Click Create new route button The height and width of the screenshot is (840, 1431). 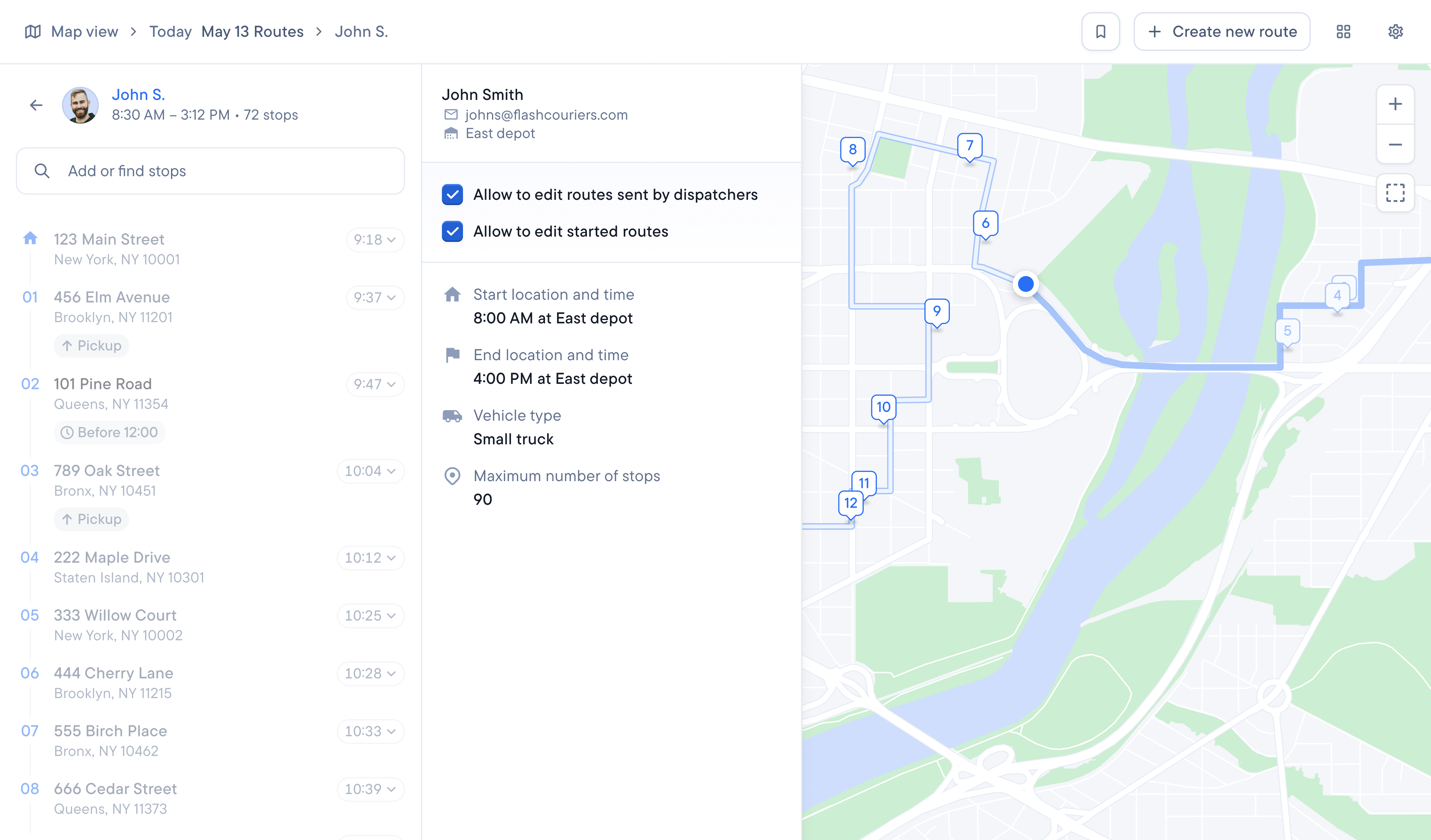click(x=1222, y=32)
